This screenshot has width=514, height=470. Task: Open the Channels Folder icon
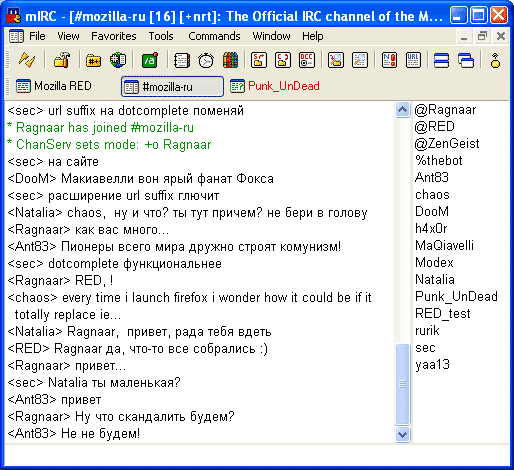(93, 60)
